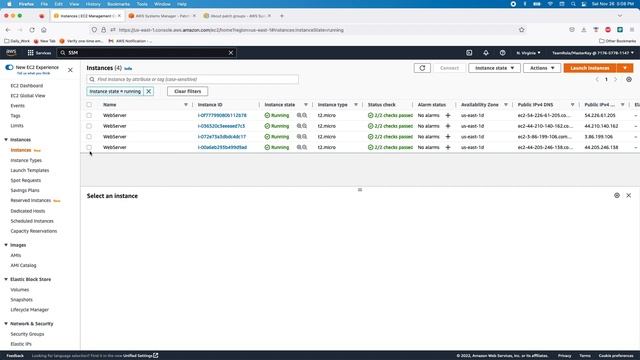Open instance i-0f77799080b112b78 link
Viewport: 640px width, 360px height.
click(x=222, y=116)
